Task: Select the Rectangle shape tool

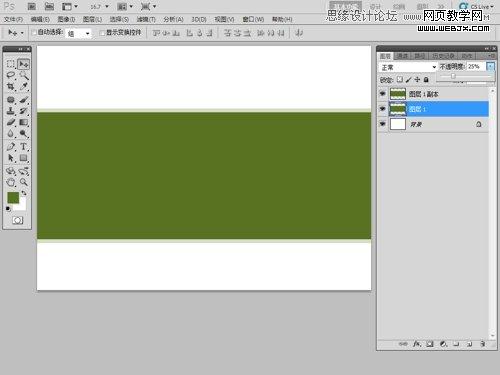Action: [x=23, y=158]
